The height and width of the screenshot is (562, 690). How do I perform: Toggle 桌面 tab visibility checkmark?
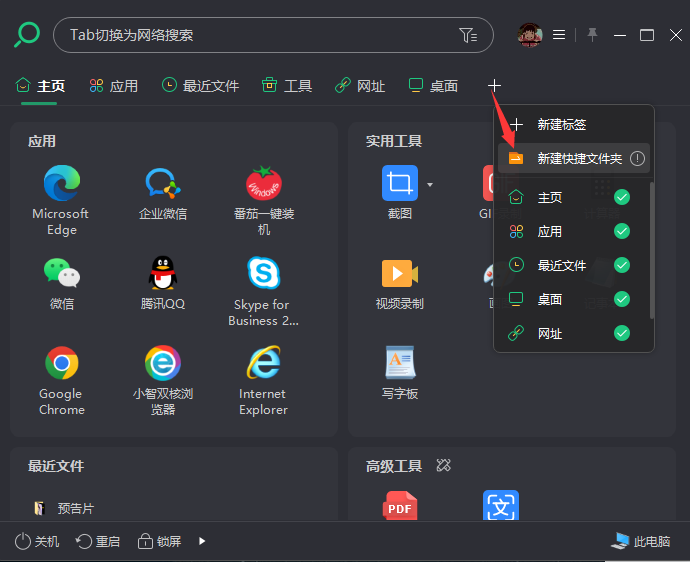[622, 299]
